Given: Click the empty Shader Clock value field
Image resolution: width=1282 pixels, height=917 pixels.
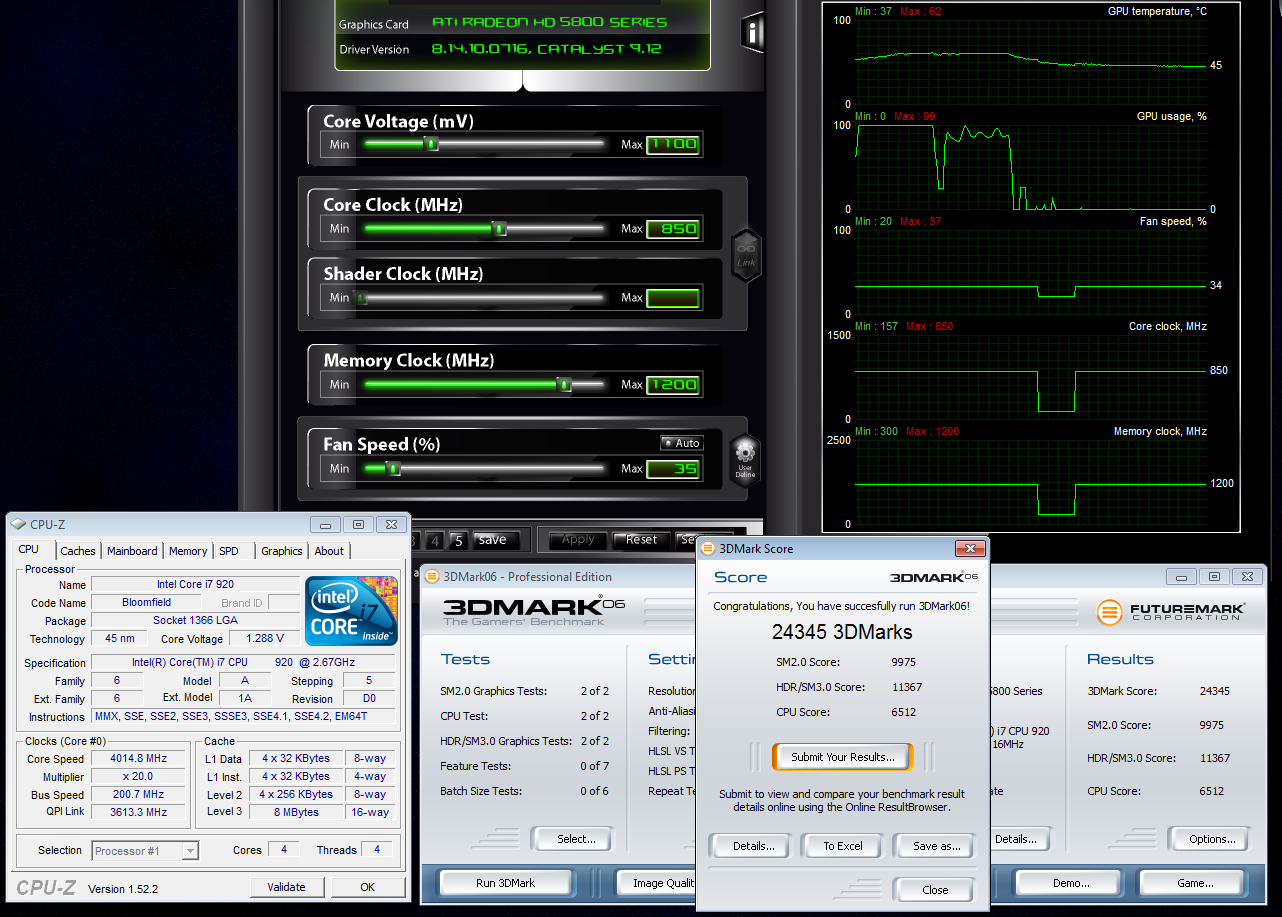Looking at the screenshot, I should coord(673,297).
